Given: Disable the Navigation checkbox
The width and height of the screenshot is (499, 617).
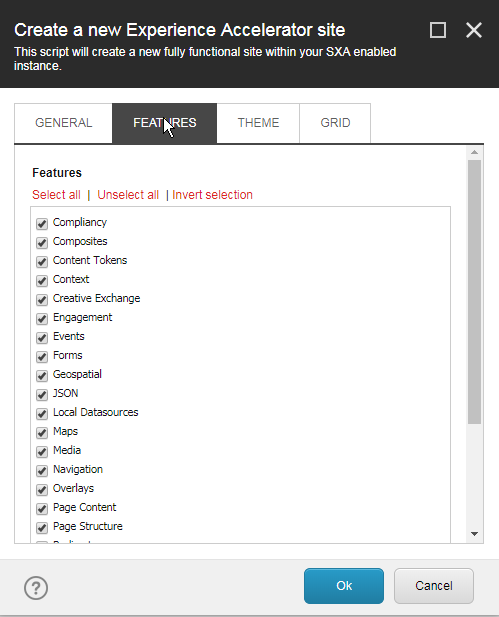Looking at the screenshot, I should pyautogui.click(x=42, y=470).
